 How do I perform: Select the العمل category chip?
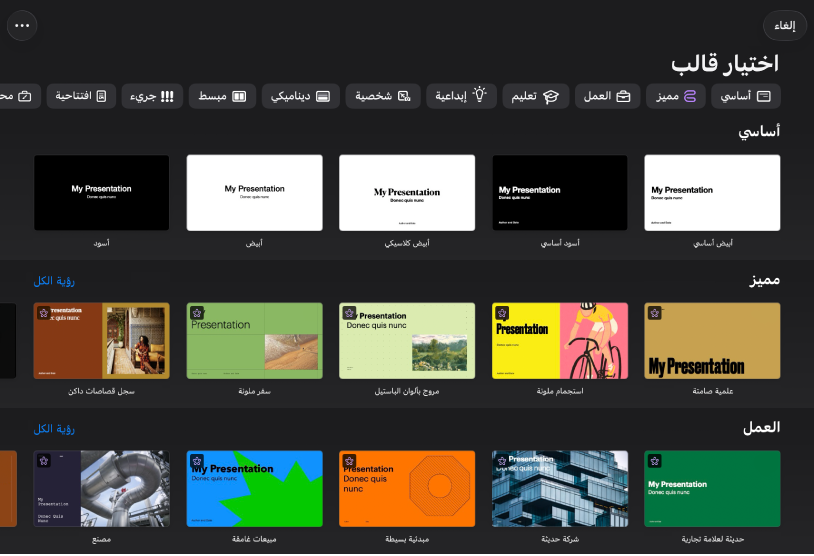pos(607,96)
